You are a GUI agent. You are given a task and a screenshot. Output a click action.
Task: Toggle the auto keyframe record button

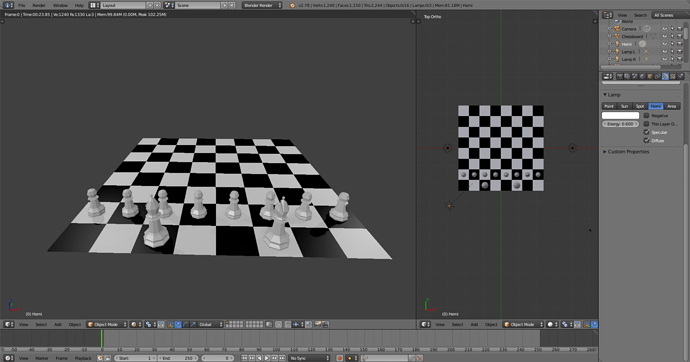(339, 358)
